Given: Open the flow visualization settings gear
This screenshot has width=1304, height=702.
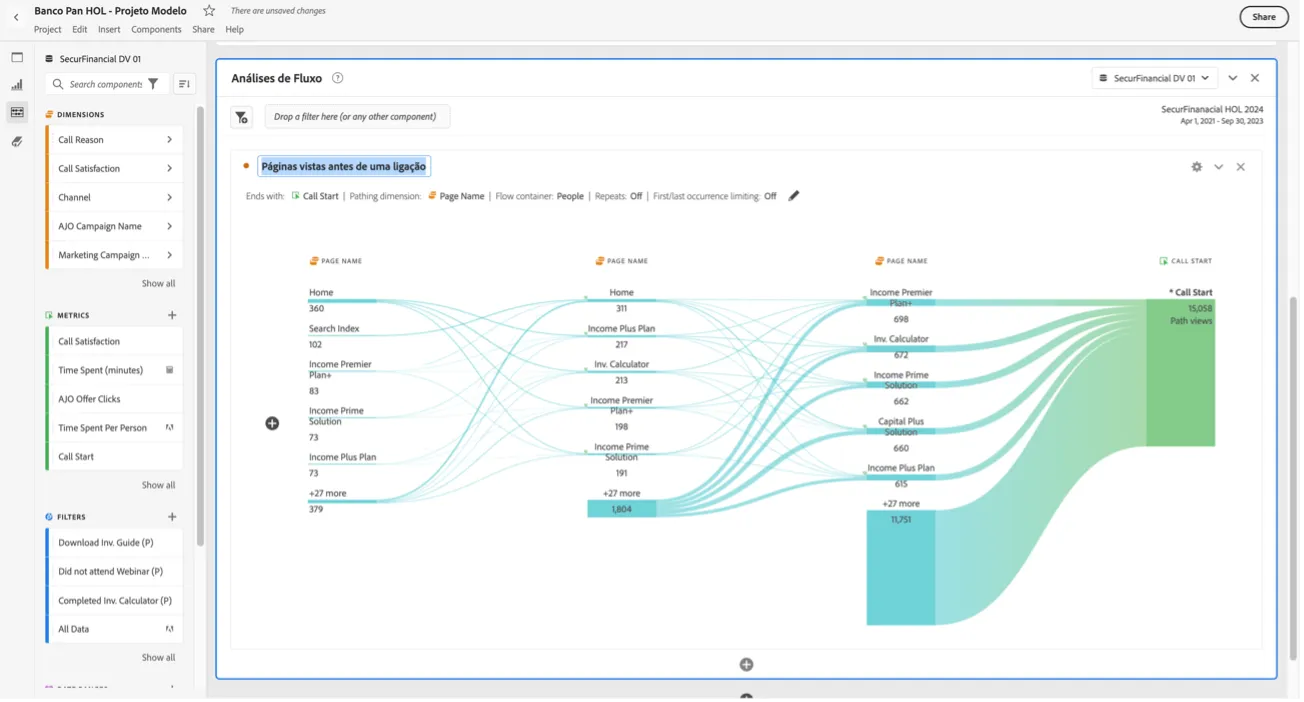Looking at the screenshot, I should (1197, 167).
